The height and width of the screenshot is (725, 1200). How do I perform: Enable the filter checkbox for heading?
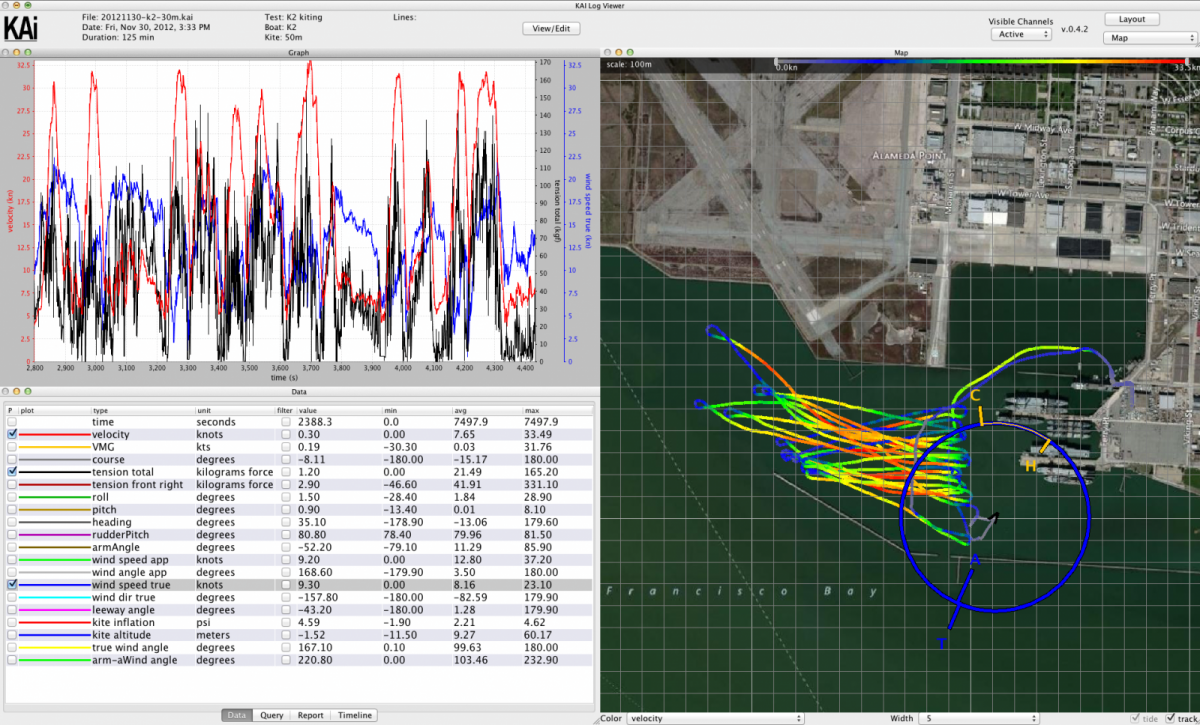coord(286,522)
